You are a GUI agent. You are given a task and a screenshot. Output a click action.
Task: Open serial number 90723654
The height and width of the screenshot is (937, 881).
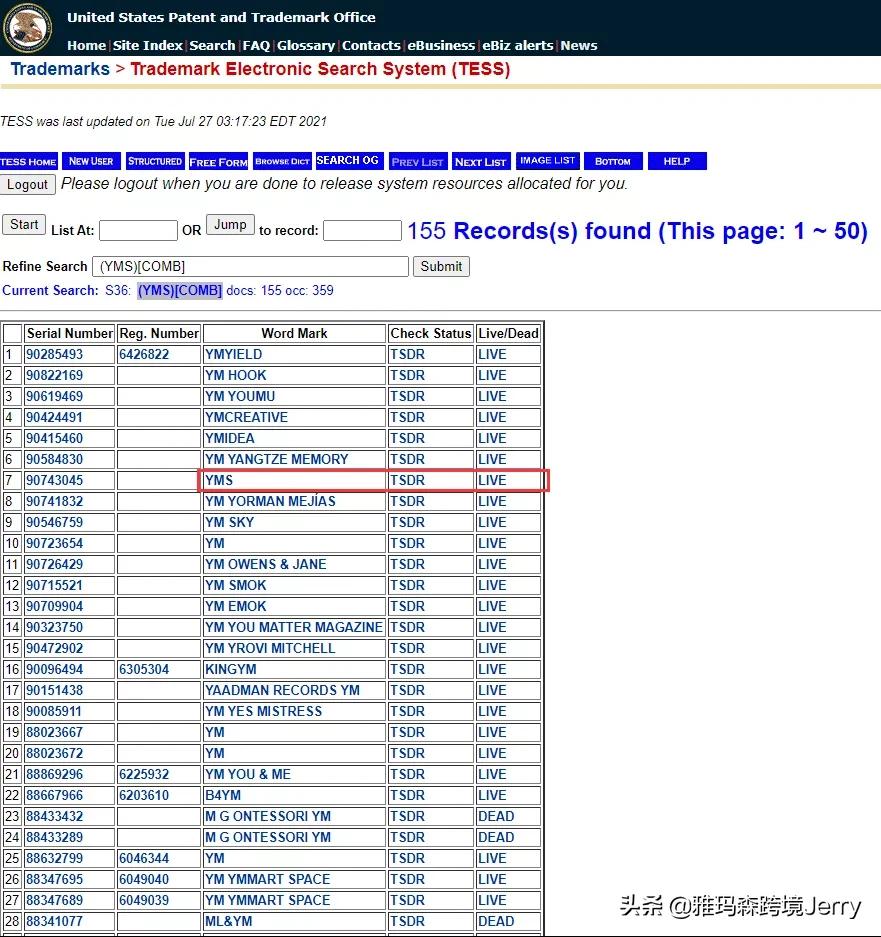[x=54, y=543]
